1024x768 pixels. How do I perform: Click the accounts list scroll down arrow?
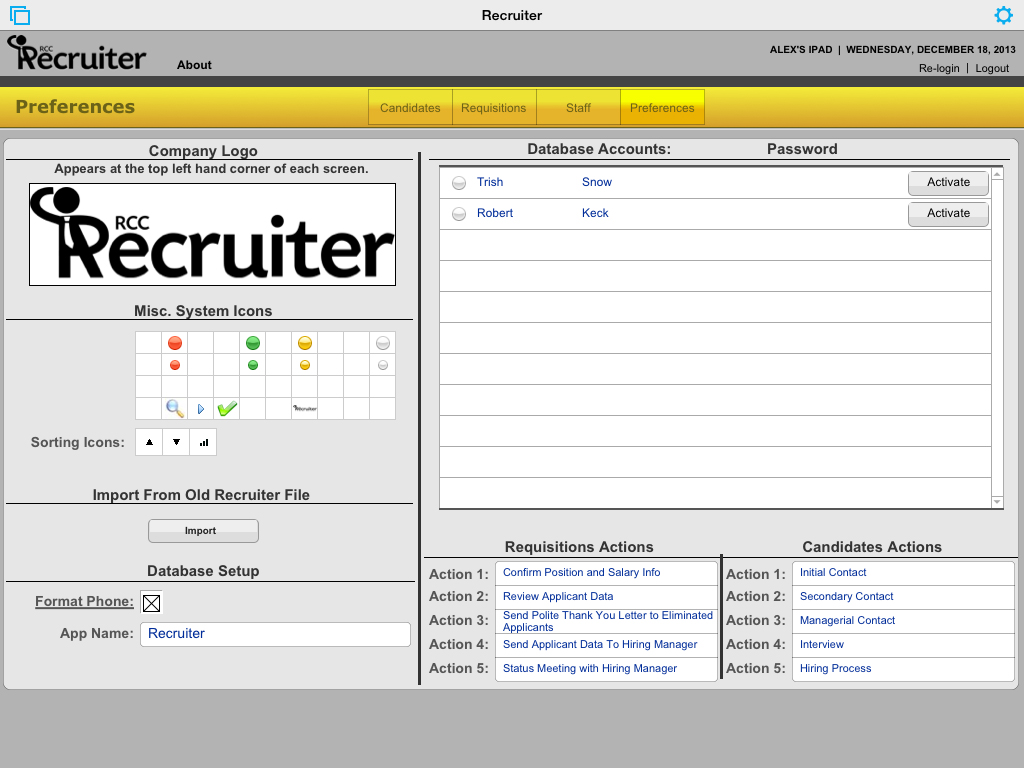coord(997,501)
